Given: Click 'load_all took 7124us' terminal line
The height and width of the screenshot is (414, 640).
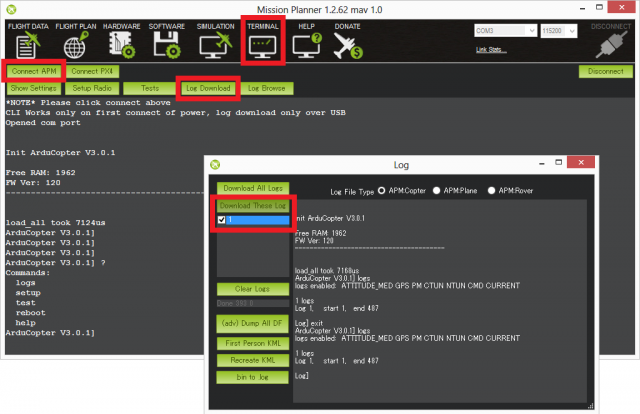Looking at the screenshot, I should (x=56, y=223).
